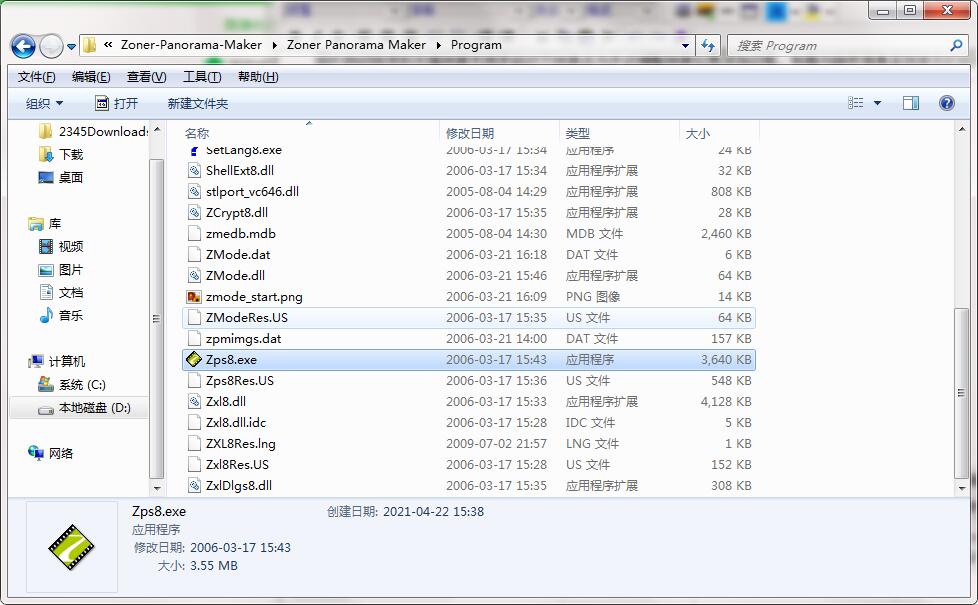The image size is (978, 605).
Task: Click the ShellExt8.dll file icon
Action: click(x=195, y=171)
